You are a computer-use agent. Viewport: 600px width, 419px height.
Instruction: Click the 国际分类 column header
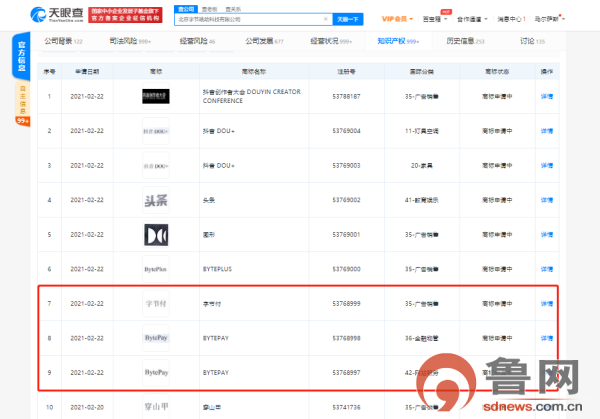click(422, 72)
